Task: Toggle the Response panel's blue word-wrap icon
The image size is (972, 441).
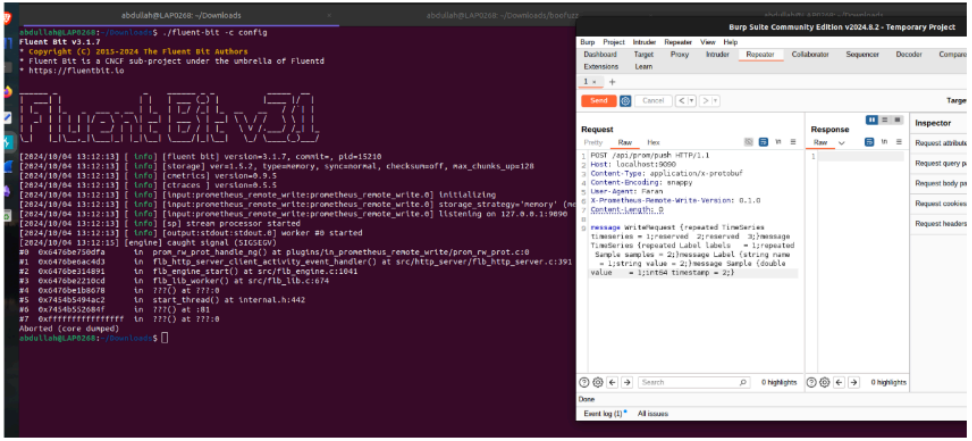Action: coord(869,142)
